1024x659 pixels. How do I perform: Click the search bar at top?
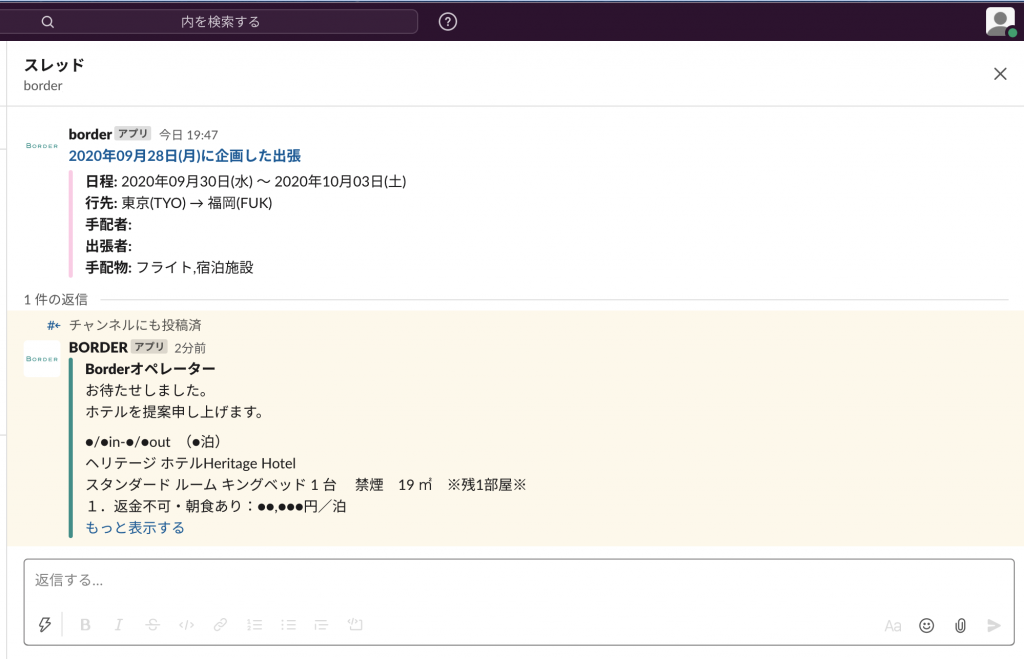(x=220, y=22)
